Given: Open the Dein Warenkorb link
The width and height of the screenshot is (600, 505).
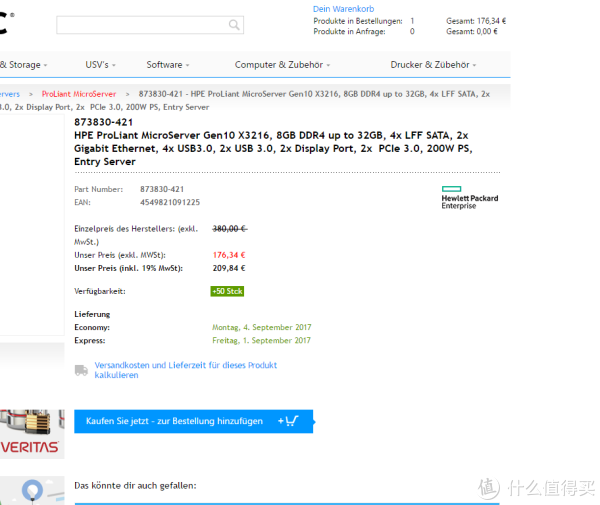Looking at the screenshot, I should (x=343, y=9).
